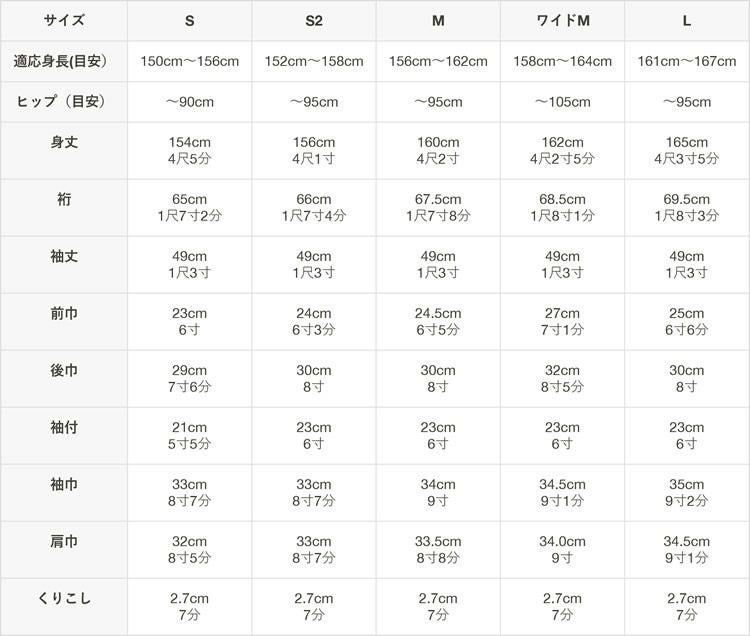Select the S2 column header
750x636 pixels.
tap(314, 20)
